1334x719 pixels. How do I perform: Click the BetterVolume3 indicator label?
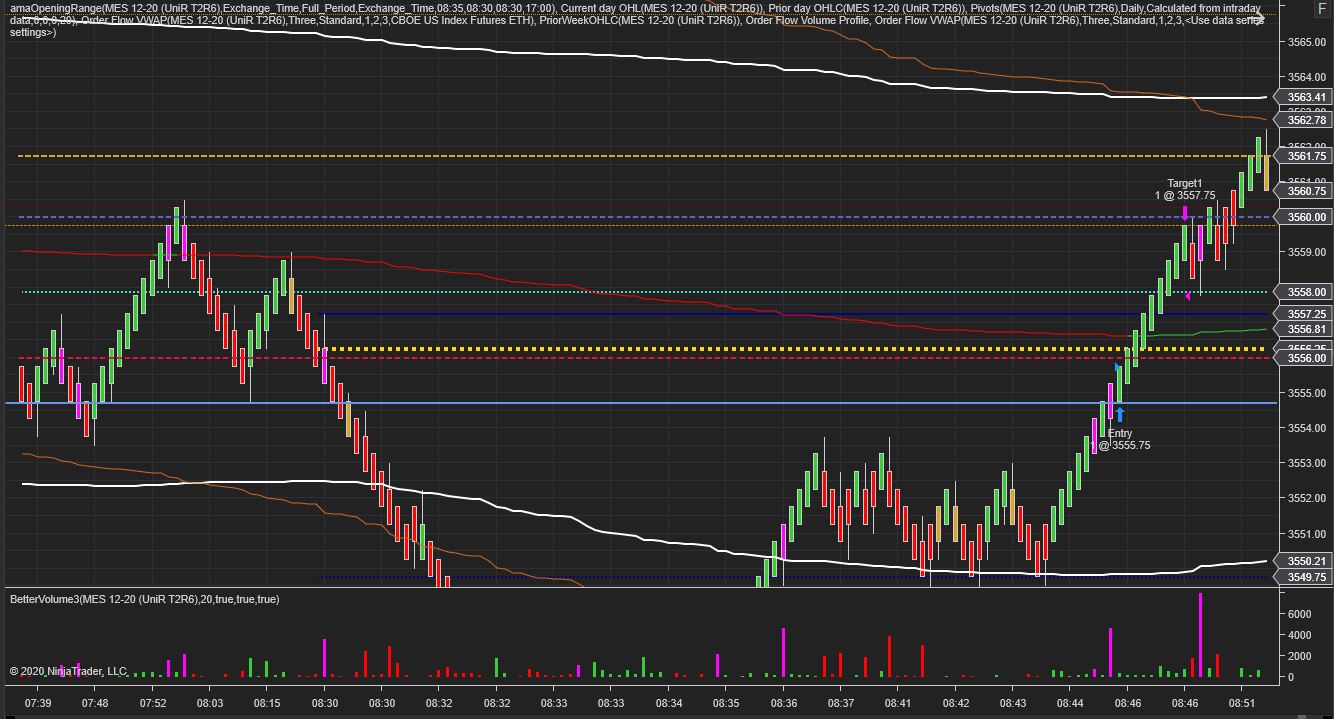click(145, 599)
